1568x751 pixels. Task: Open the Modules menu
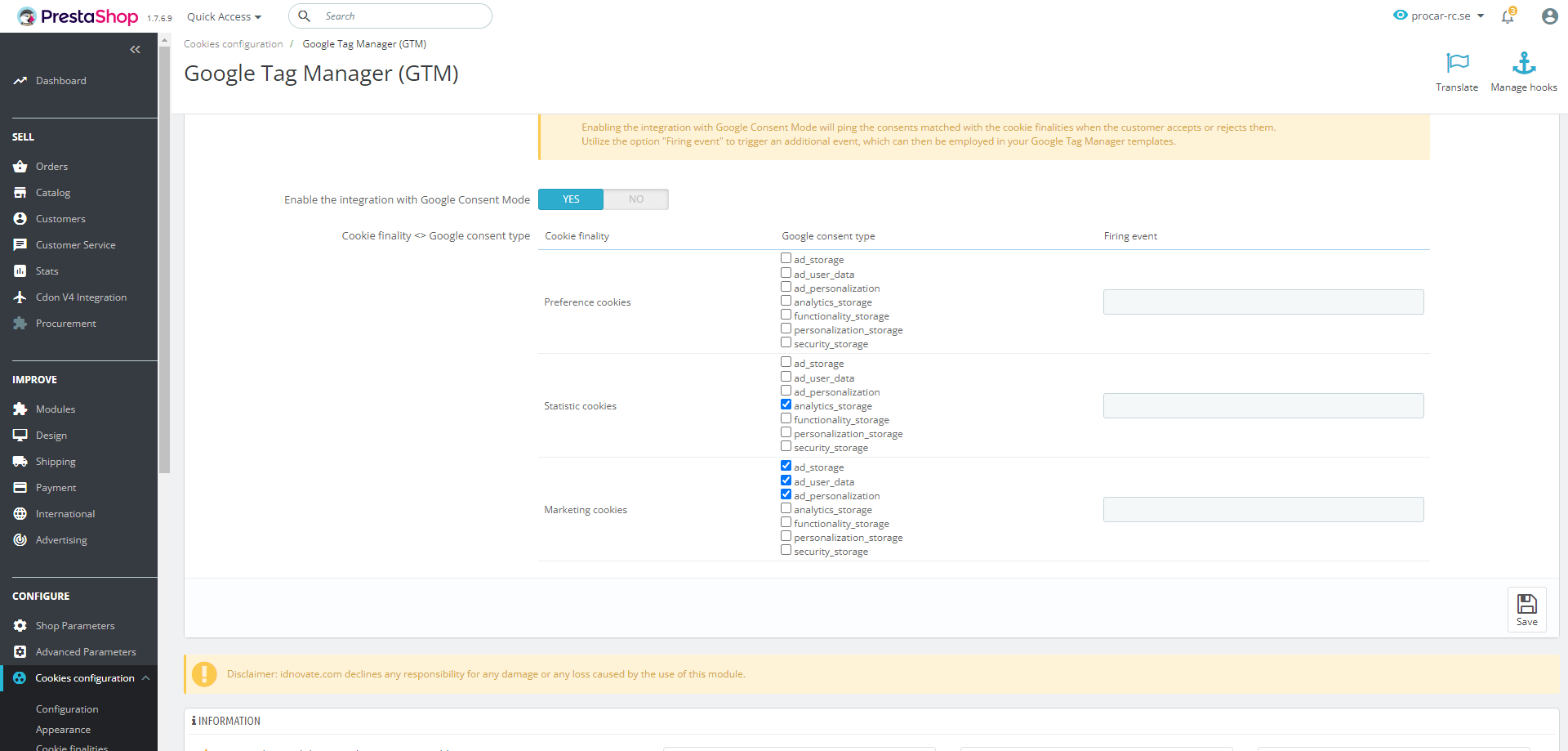click(x=56, y=409)
